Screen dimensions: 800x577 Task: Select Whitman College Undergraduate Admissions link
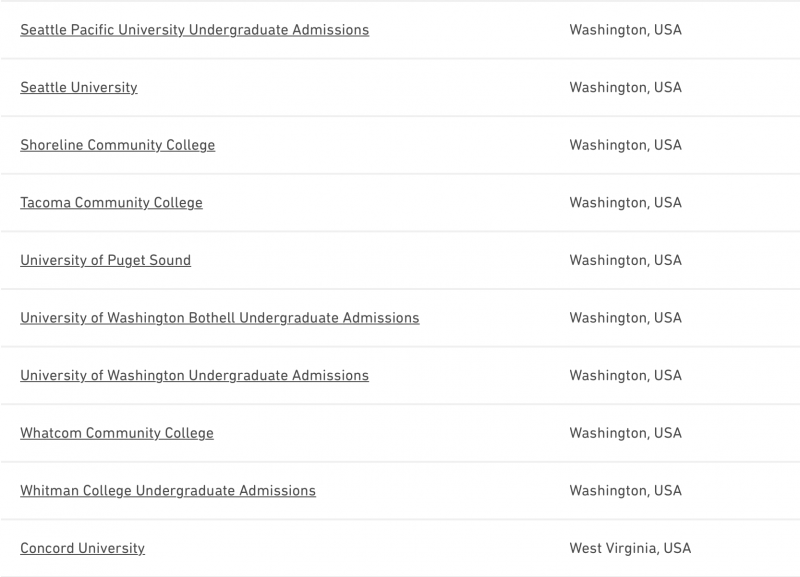pyautogui.click(x=168, y=491)
